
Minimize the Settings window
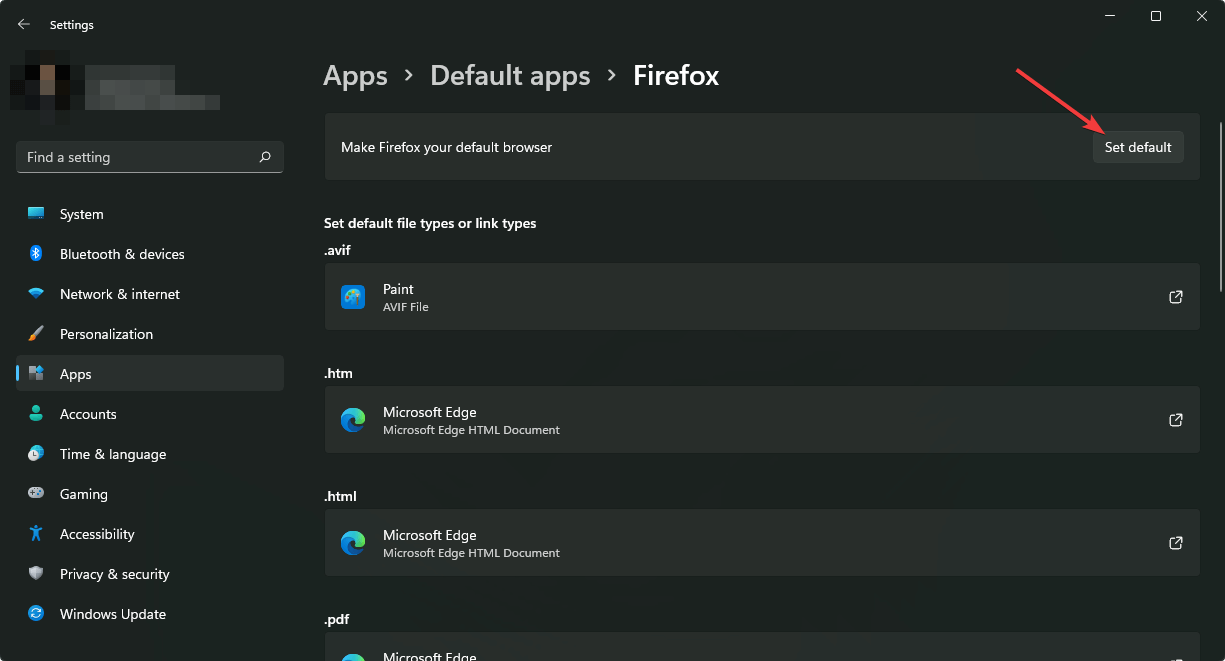[x=1109, y=16]
